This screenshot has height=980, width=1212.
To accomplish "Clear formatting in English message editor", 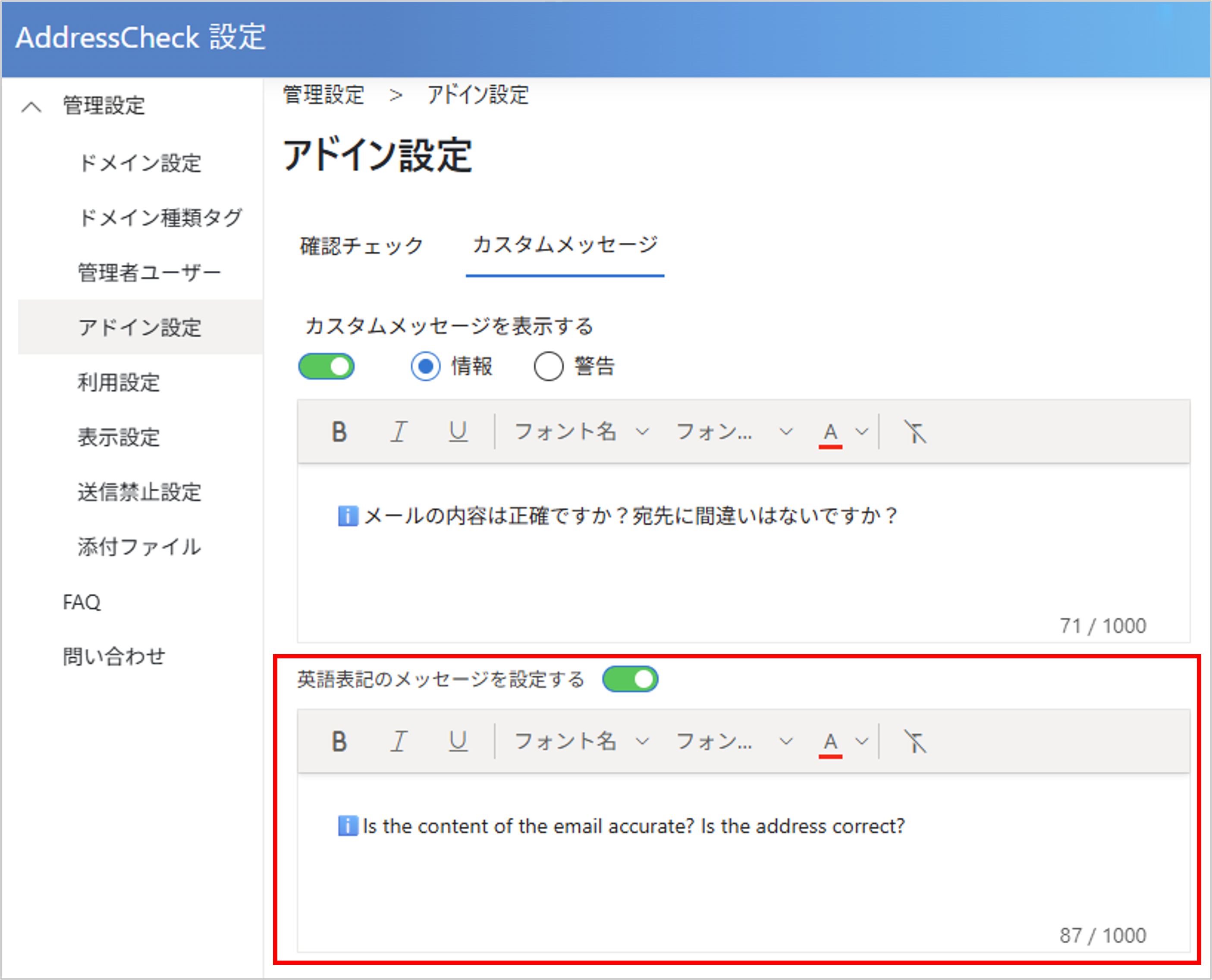I will [915, 742].
